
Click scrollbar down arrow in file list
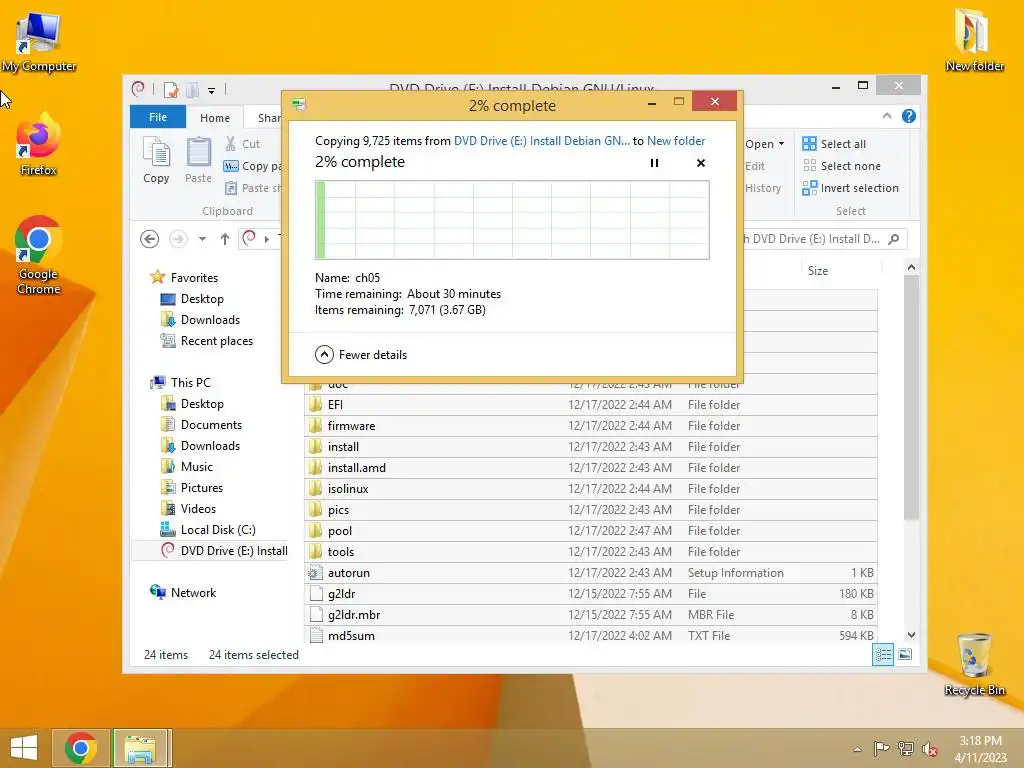coord(911,635)
